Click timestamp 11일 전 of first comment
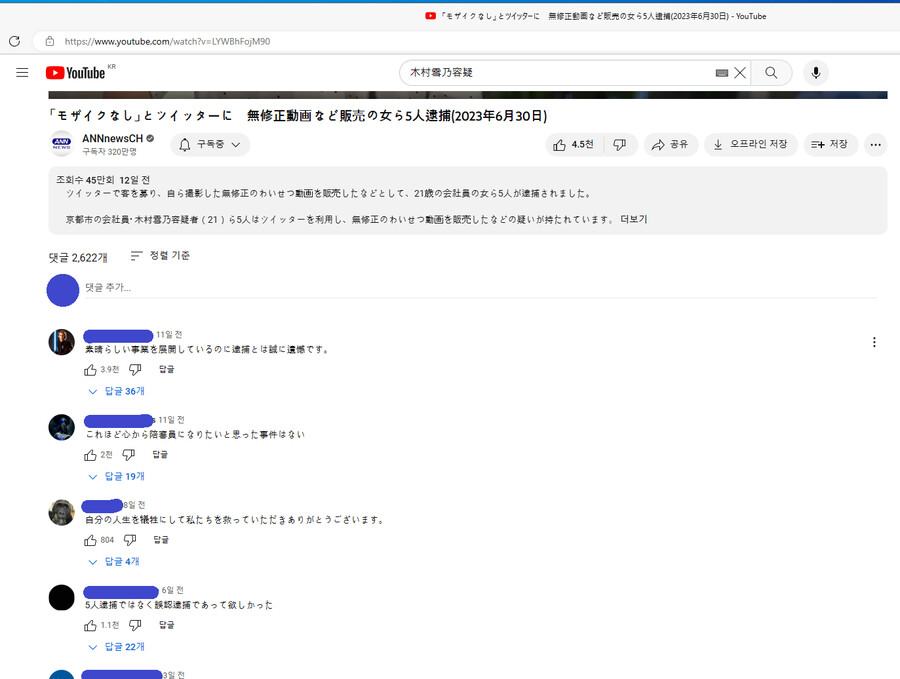The width and height of the screenshot is (900, 679). coord(169,335)
